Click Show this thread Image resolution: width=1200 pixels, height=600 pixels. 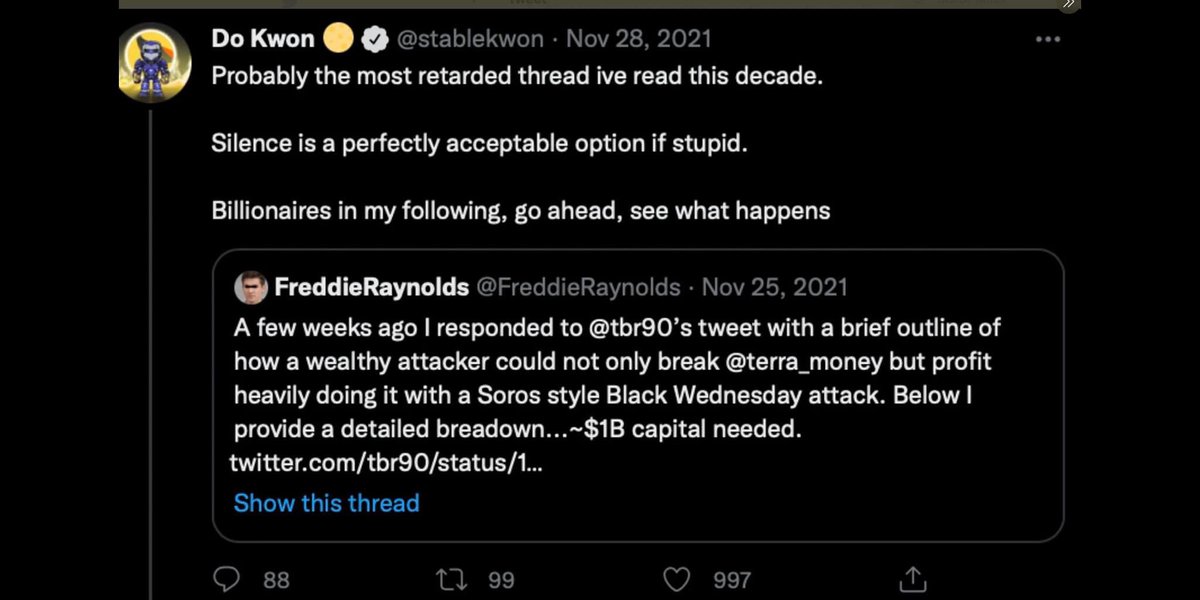326,502
